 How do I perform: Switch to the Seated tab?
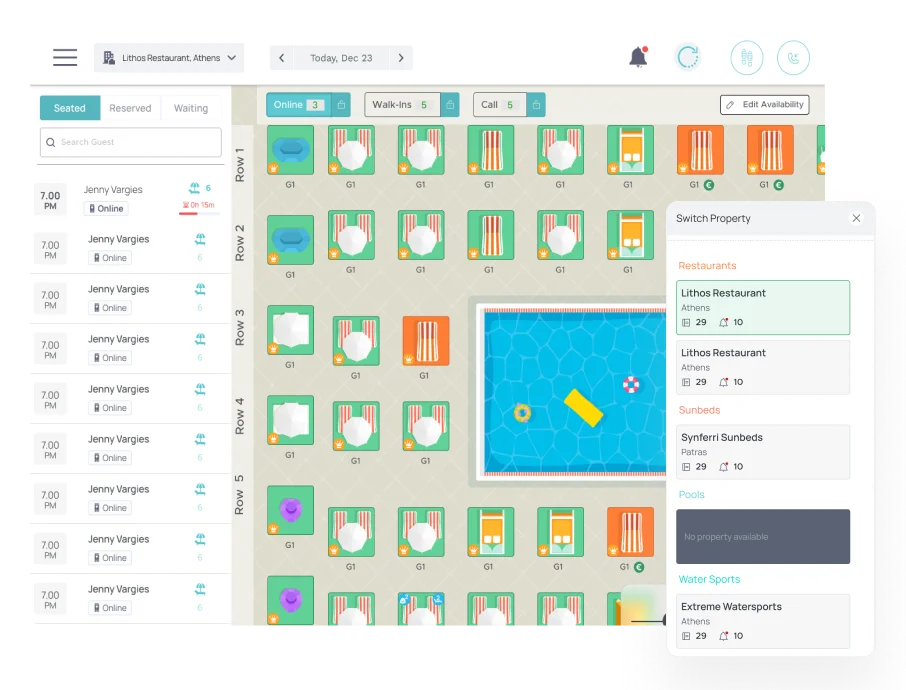pyautogui.click(x=70, y=108)
